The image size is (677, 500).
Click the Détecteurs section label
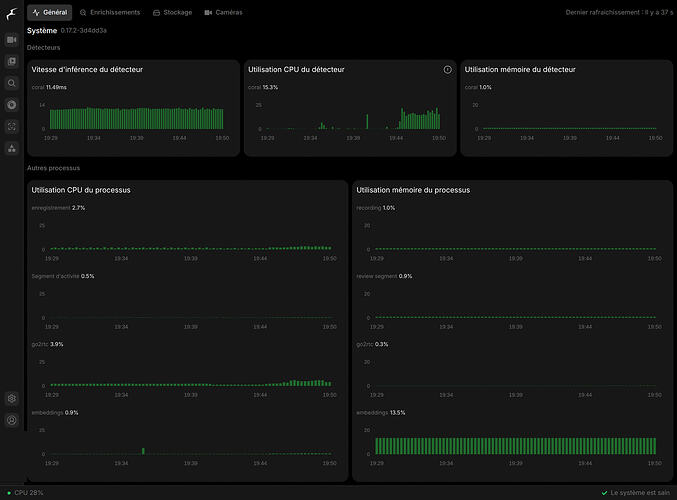(44, 47)
